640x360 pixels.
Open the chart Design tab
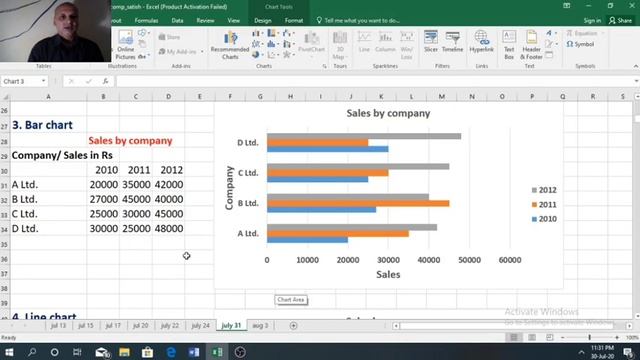click(262, 20)
